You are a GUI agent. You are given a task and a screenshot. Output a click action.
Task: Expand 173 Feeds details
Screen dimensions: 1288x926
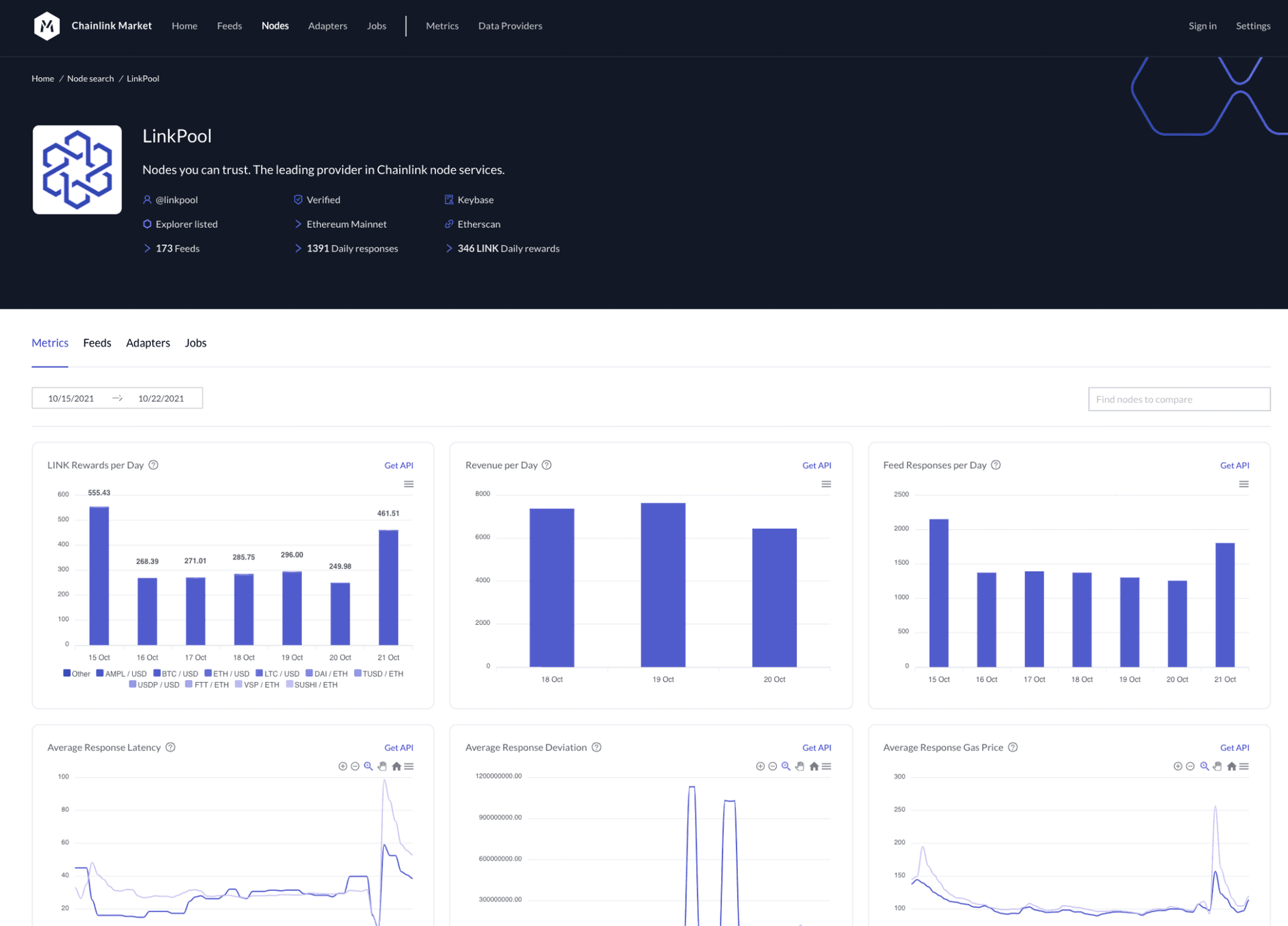point(172,248)
